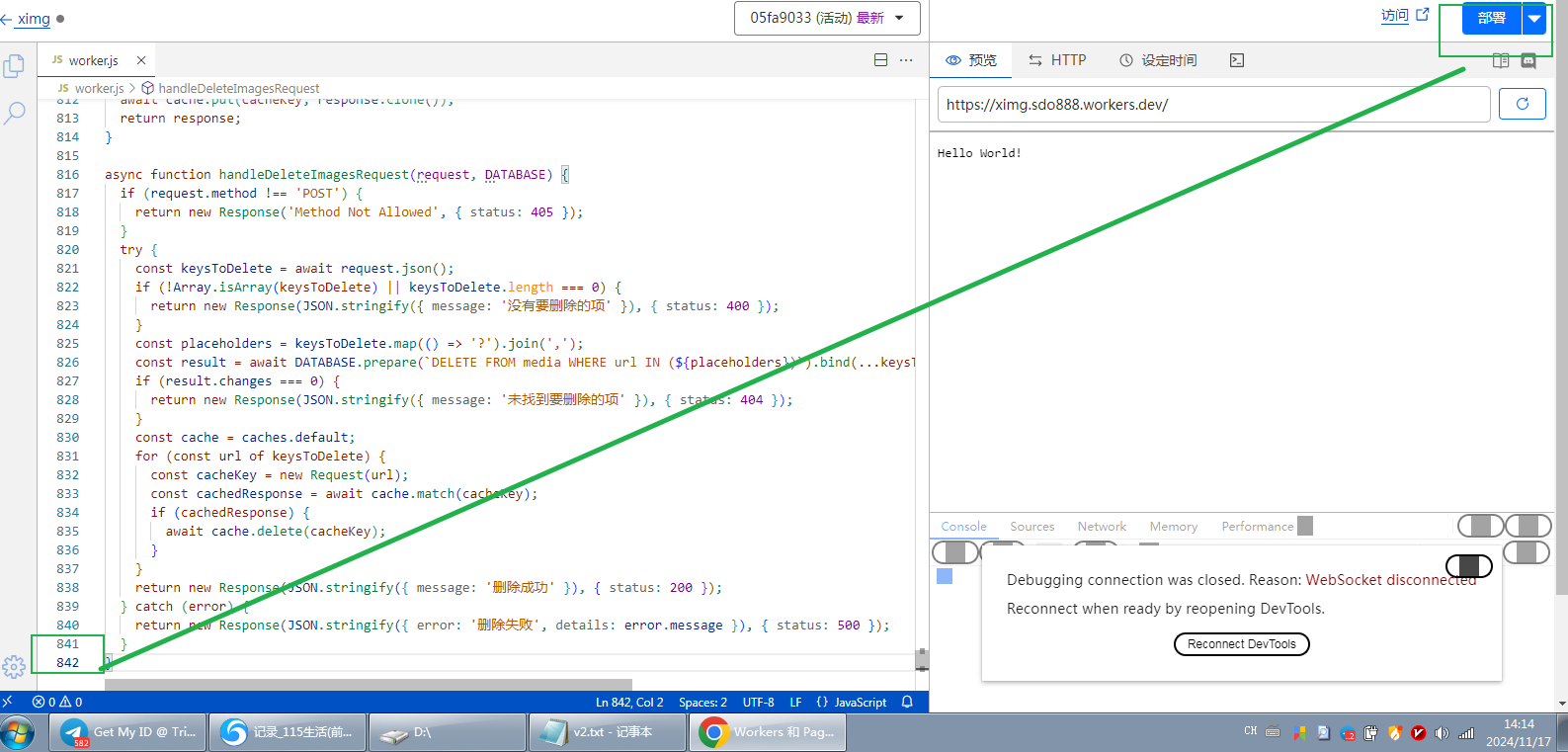Click the 部署 deploy button
The width and height of the screenshot is (1568, 752).
[1492, 18]
